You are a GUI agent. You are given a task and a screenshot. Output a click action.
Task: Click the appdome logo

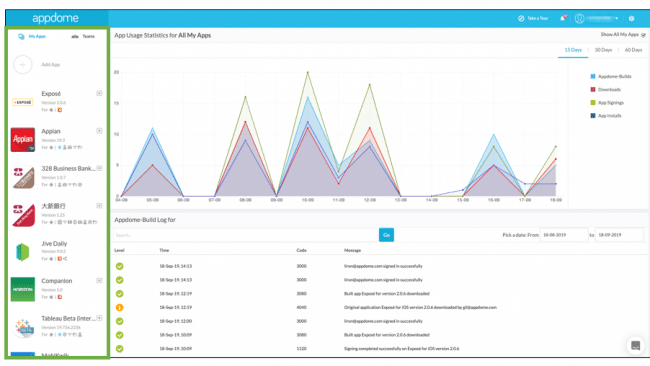coord(55,18)
